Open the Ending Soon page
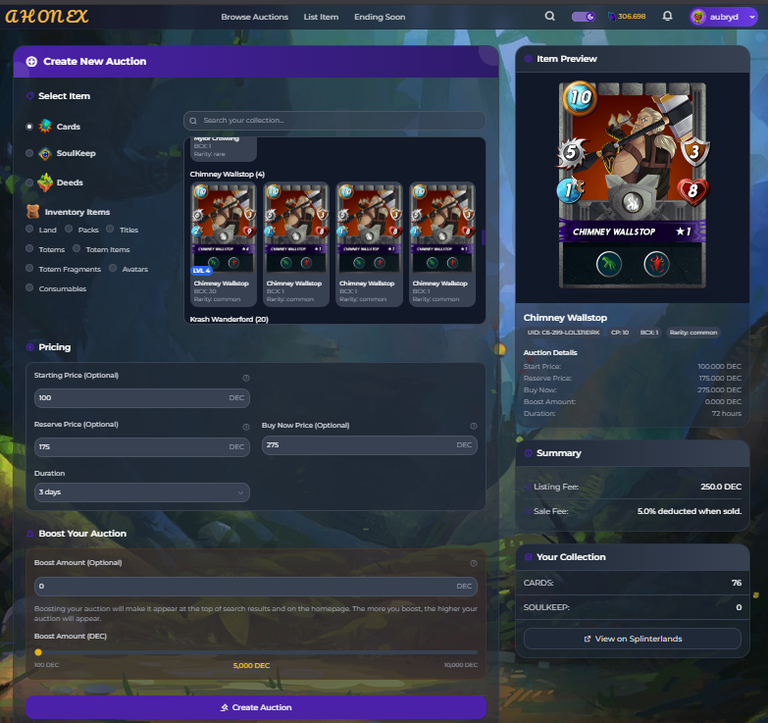768x723 pixels. click(x=380, y=17)
